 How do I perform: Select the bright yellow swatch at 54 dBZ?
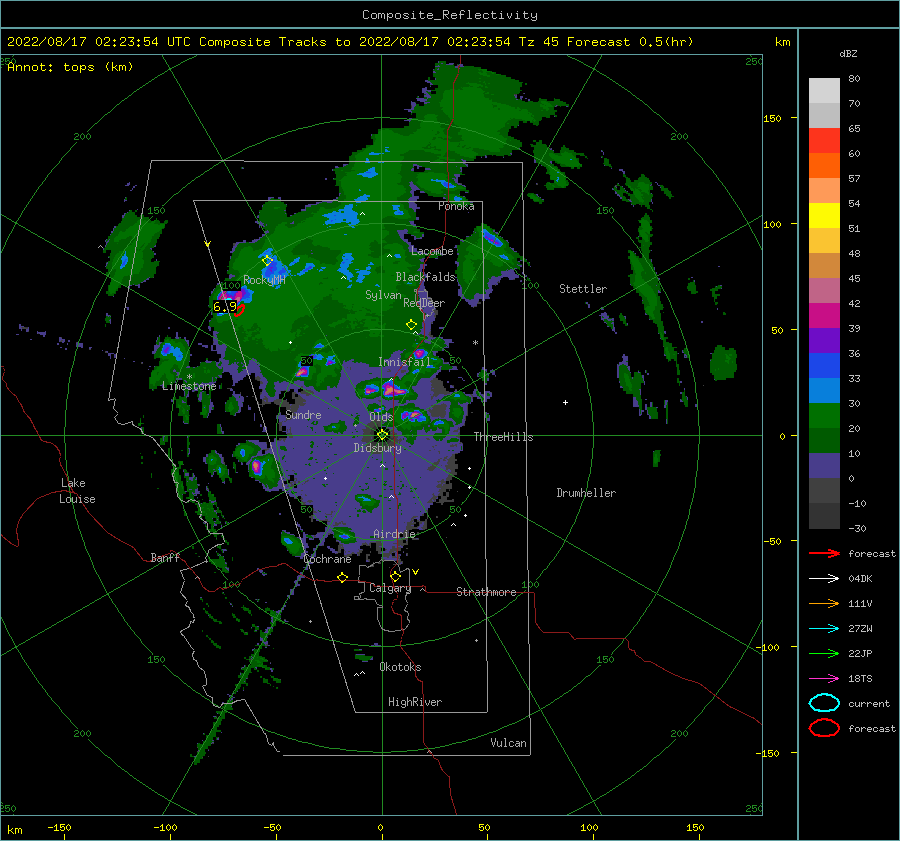(x=824, y=215)
